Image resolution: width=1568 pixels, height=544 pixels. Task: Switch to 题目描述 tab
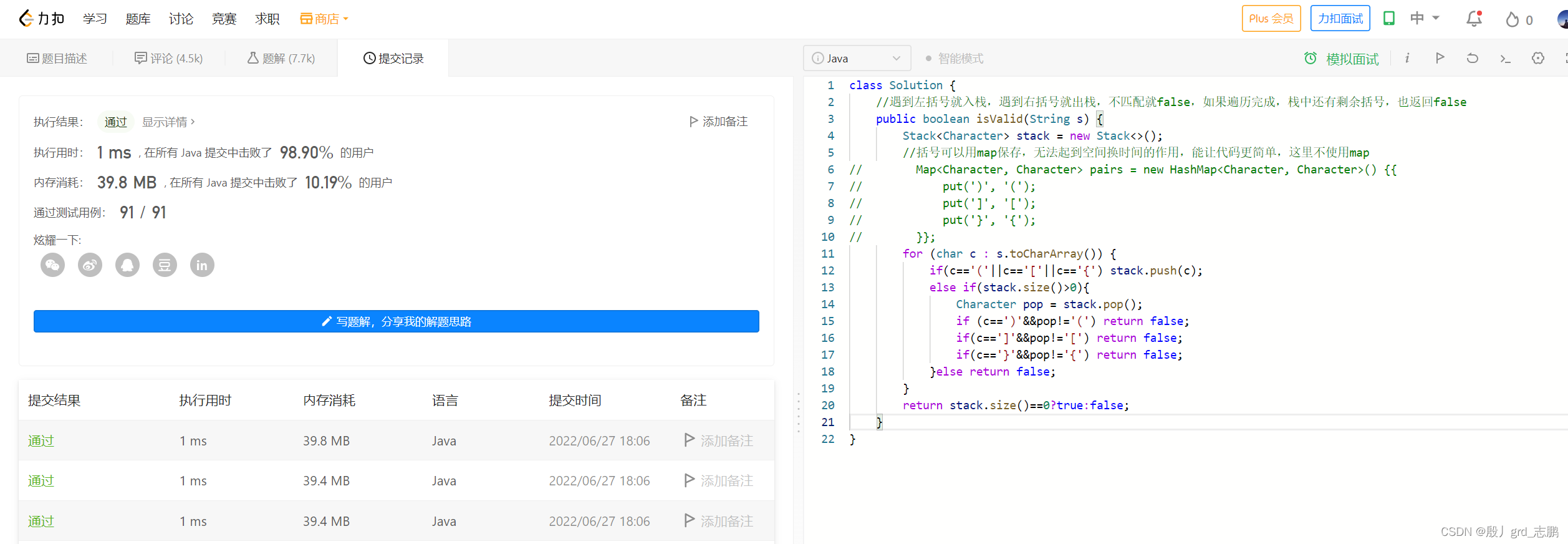point(57,58)
